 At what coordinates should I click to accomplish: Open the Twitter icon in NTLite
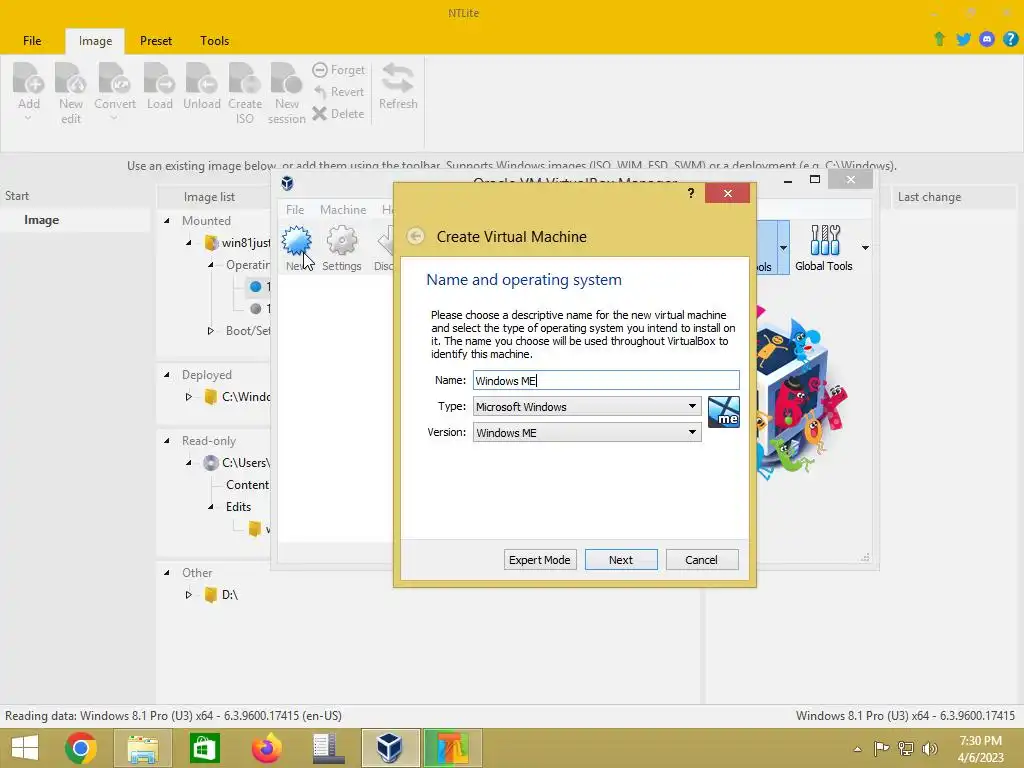963,39
